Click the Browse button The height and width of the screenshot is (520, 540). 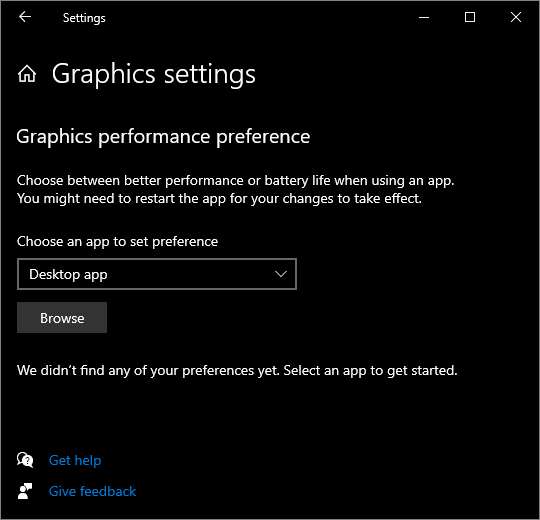pyautogui.click(x=62, y=318)
